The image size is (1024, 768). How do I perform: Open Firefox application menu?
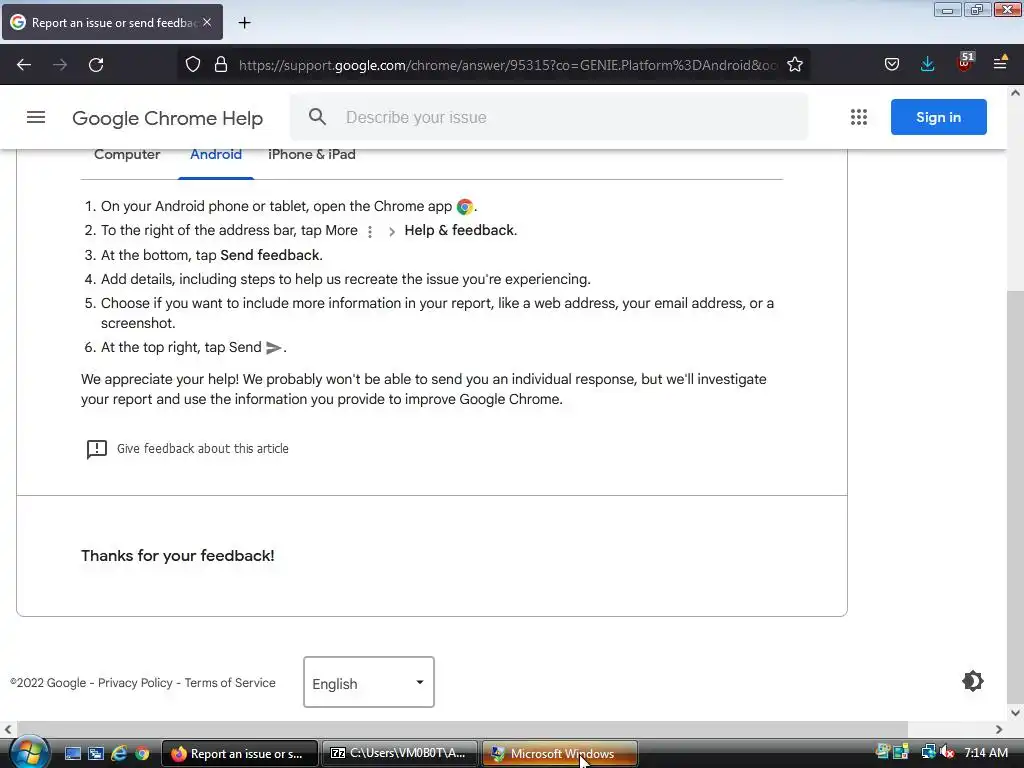click(1000, 63)
